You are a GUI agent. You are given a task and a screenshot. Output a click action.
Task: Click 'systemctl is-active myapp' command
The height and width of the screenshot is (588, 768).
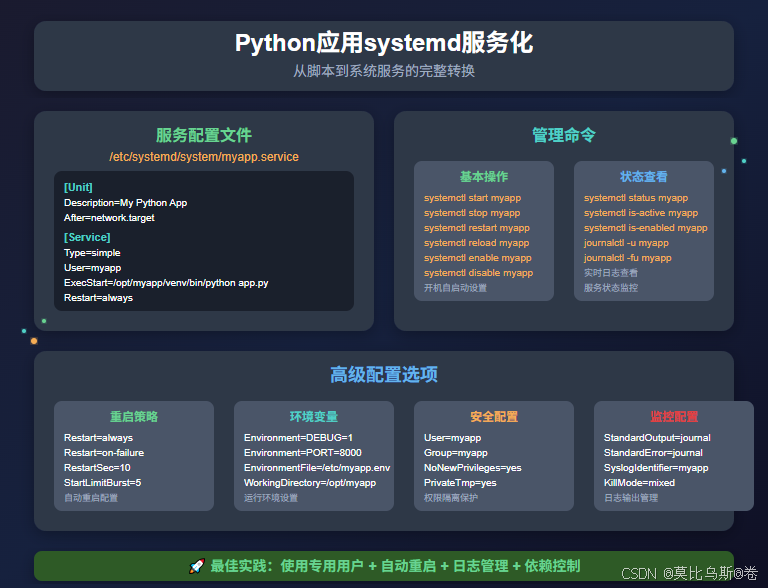coord(641,213)
